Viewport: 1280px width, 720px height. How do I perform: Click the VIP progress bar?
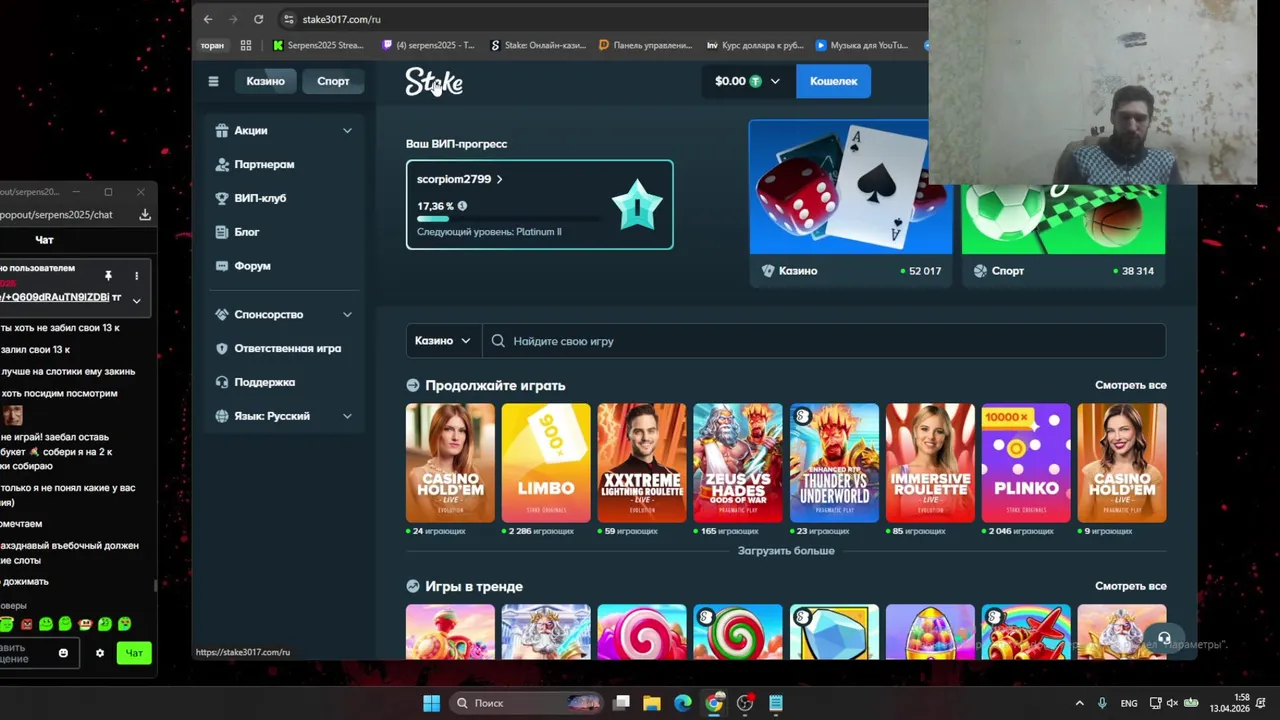(510, 218)
